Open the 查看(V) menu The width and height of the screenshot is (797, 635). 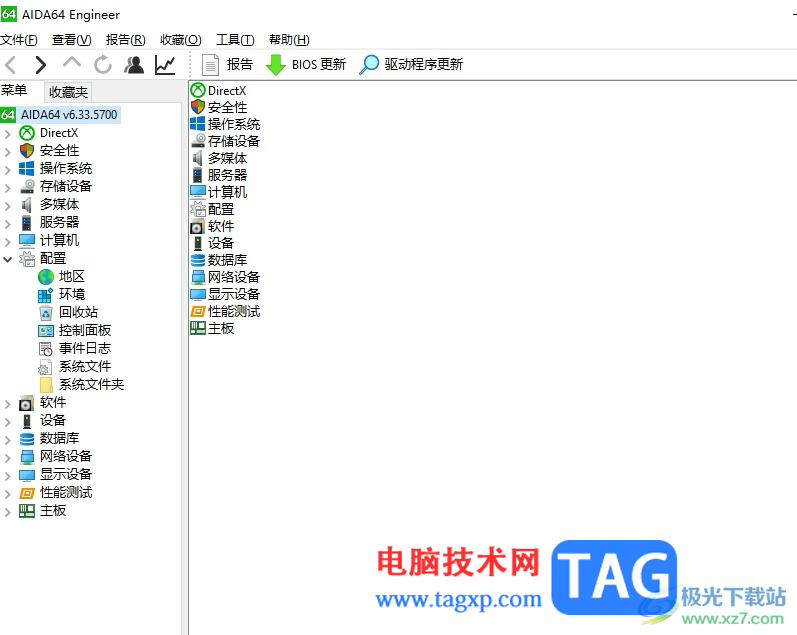[72, 40]
